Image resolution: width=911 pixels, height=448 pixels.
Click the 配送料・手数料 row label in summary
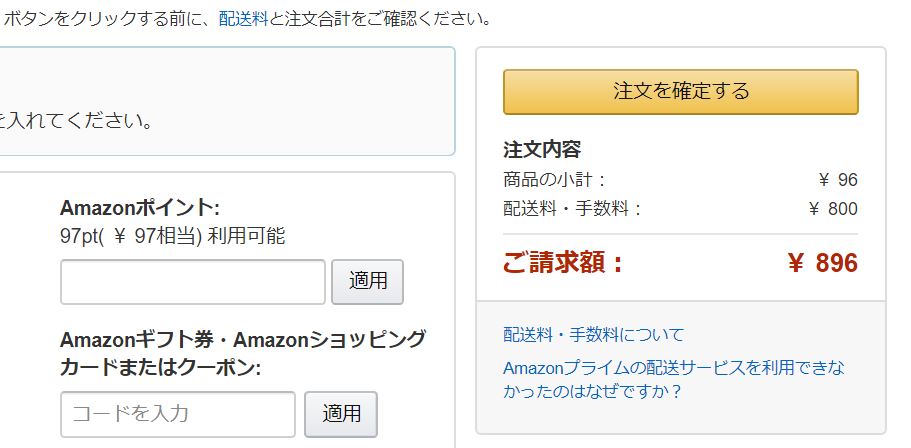coord(572,209)
